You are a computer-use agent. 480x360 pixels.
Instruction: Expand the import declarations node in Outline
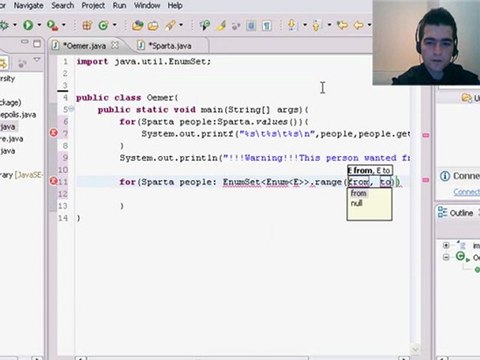point(446,245)
